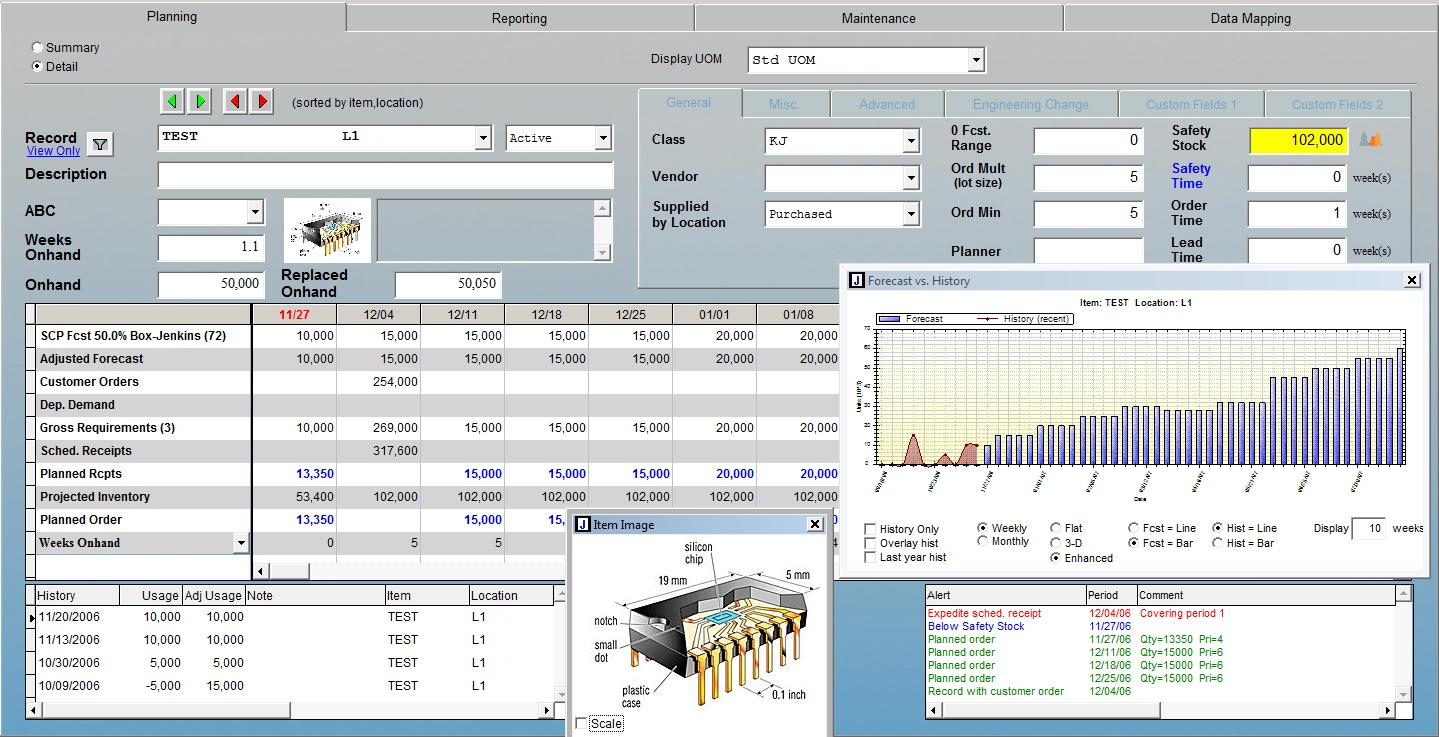Click the chip item image thumbnail
The image size is (1439, 737).
point(327,230)
